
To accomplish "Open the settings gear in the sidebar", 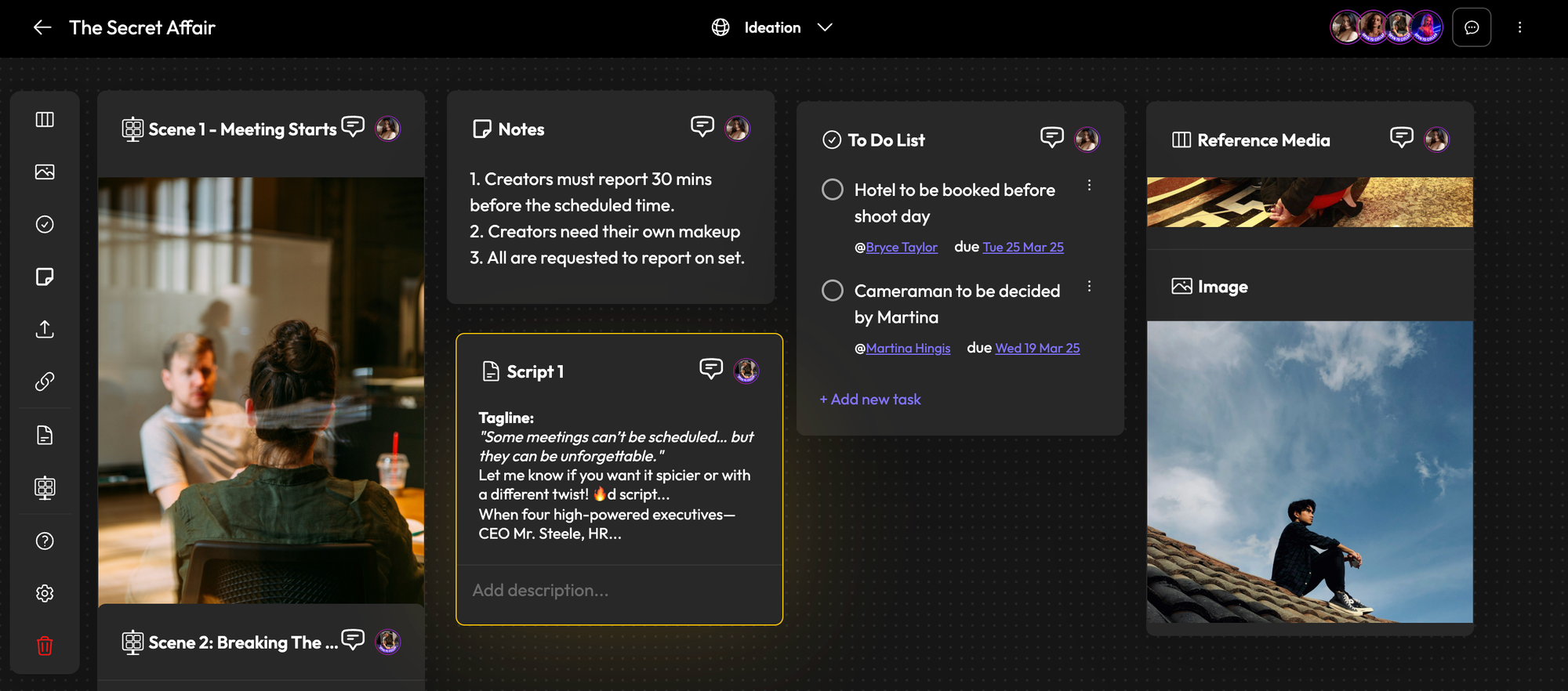I will [x=45, y=593].
